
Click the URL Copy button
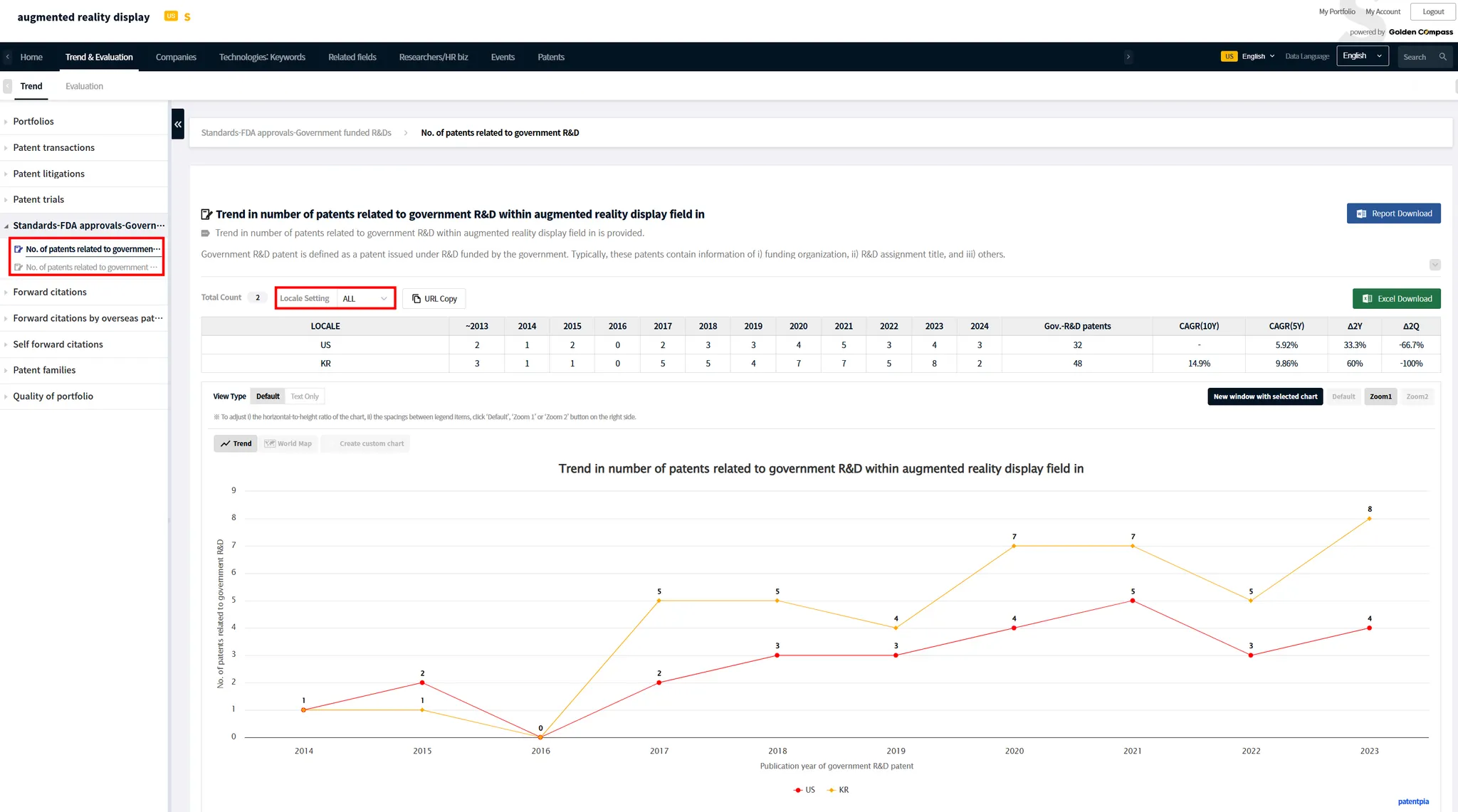click(434, 299)
